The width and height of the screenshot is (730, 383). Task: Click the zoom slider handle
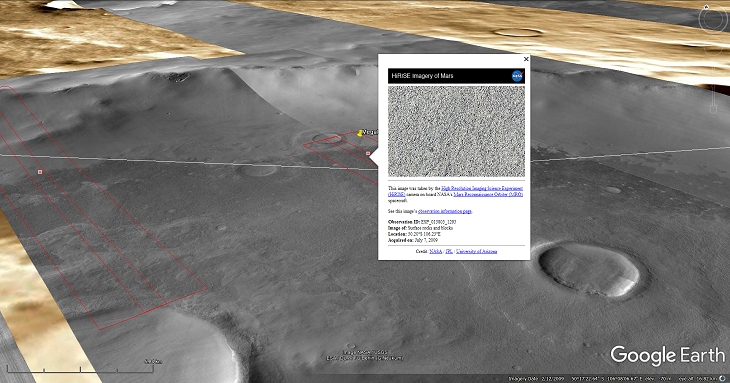click(x=713, y=109)
